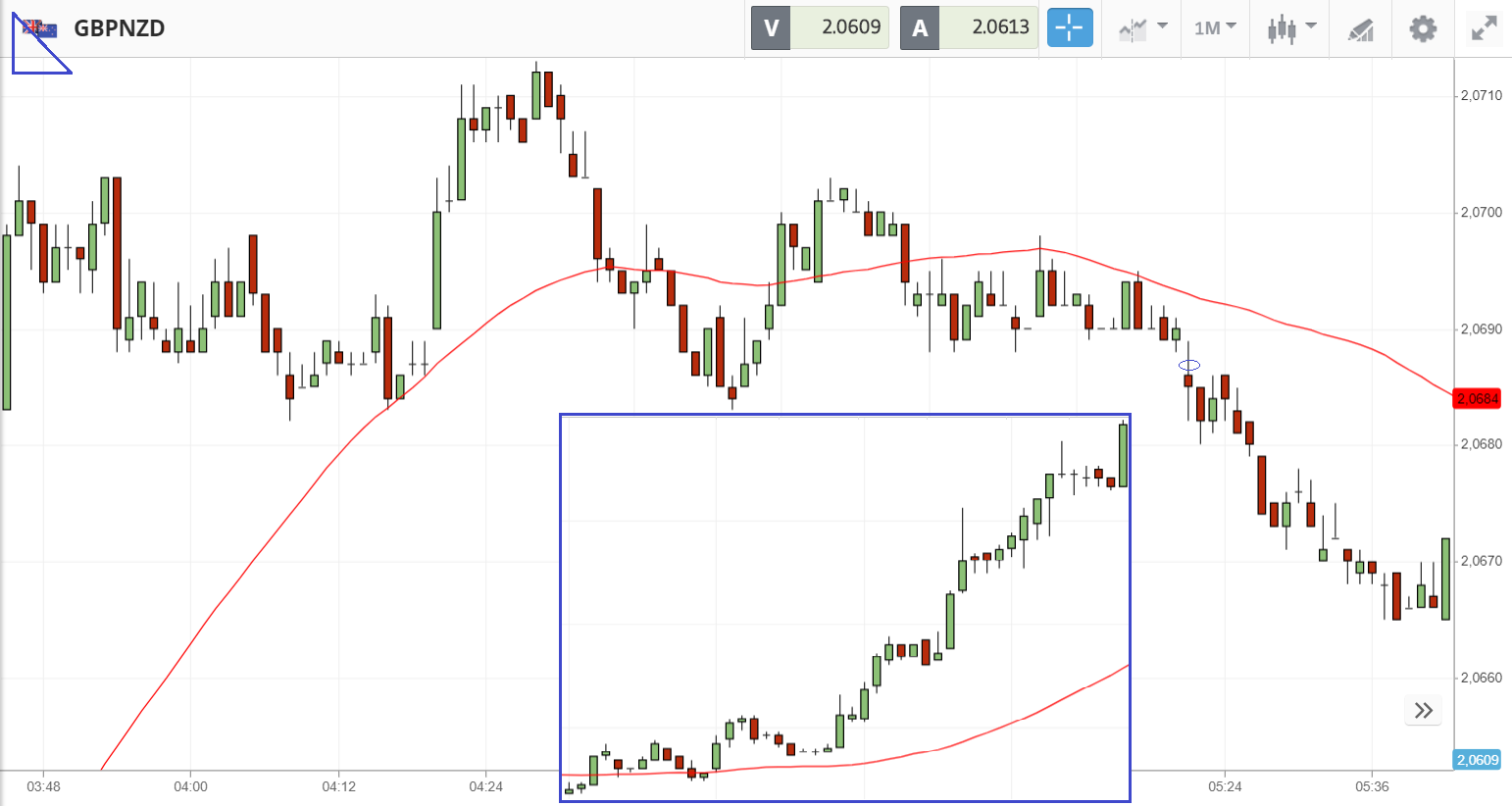Click the A buy price 2.0613 button
The image size is (1512, 806).
(969, 27)
